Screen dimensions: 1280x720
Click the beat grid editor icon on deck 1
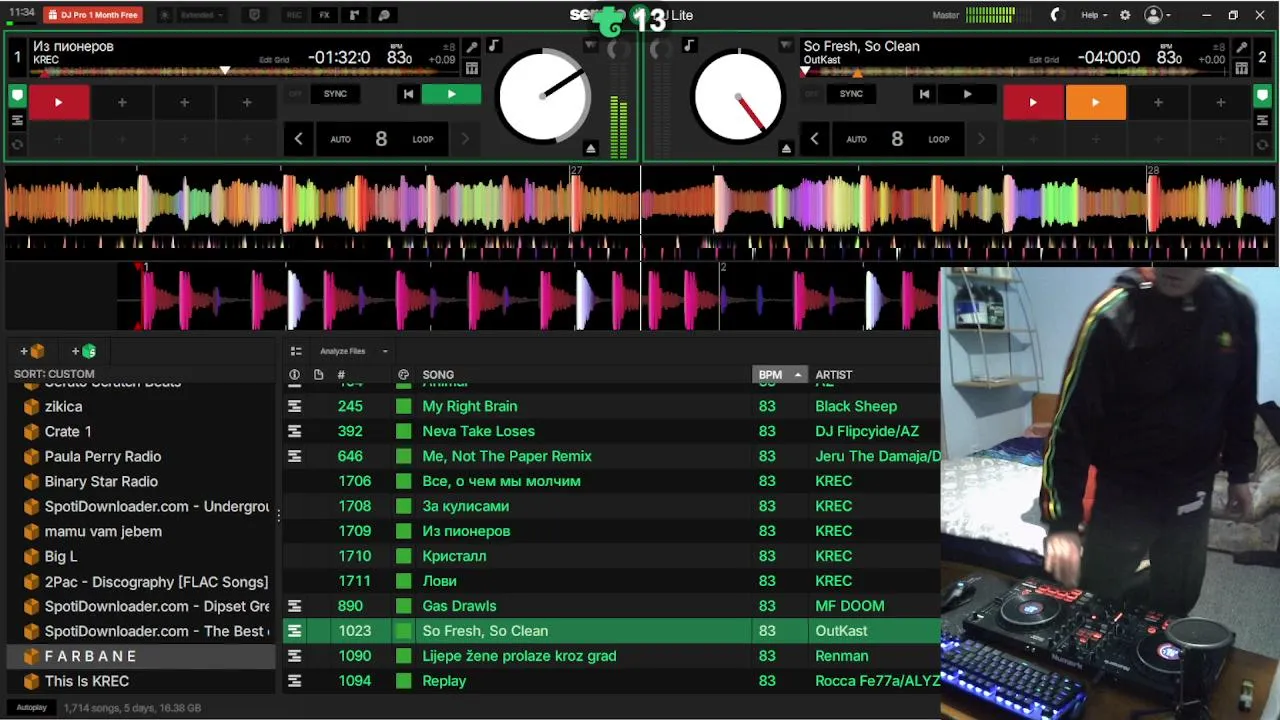point(472,68)
